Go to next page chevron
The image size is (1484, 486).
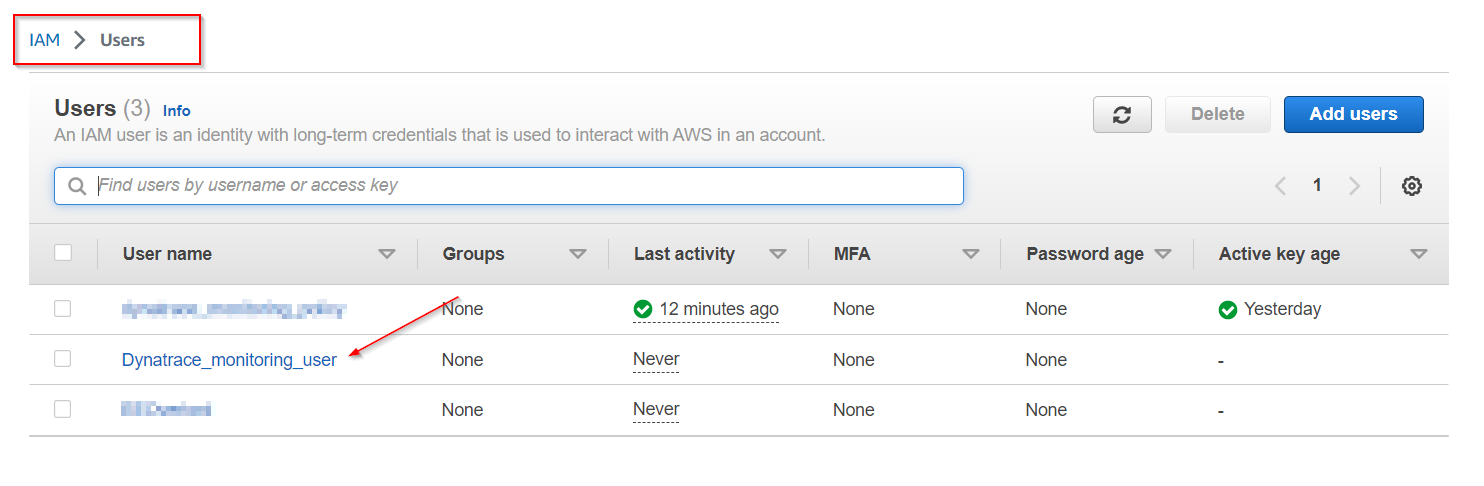click(1354, 186)
